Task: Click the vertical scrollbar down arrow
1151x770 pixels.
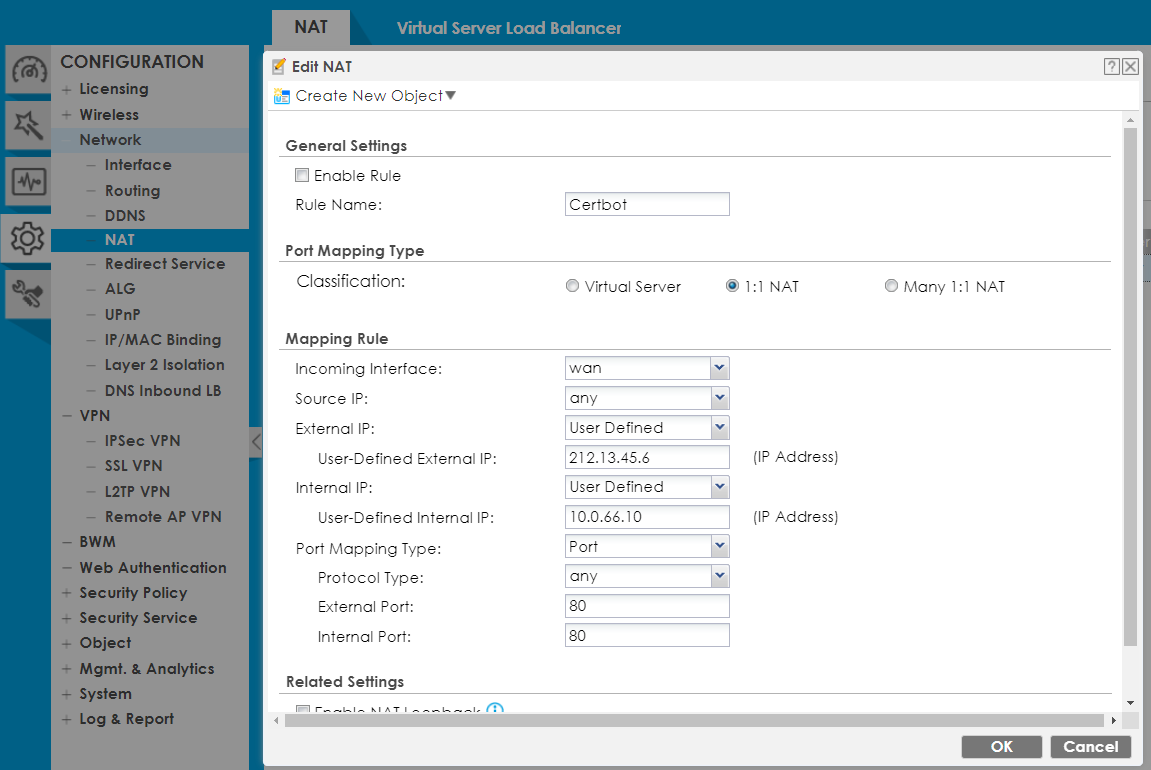Action: [1130, 702]
